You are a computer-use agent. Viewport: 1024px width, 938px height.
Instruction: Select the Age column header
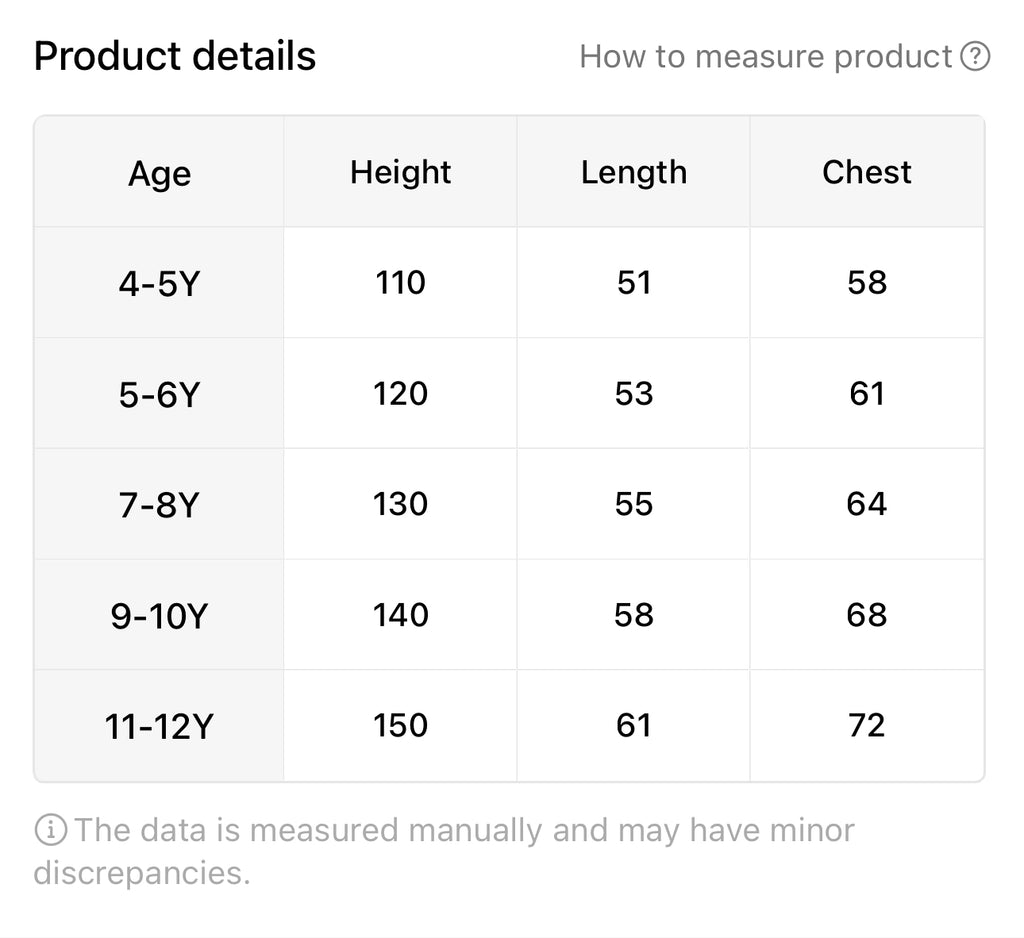point(159,173)
